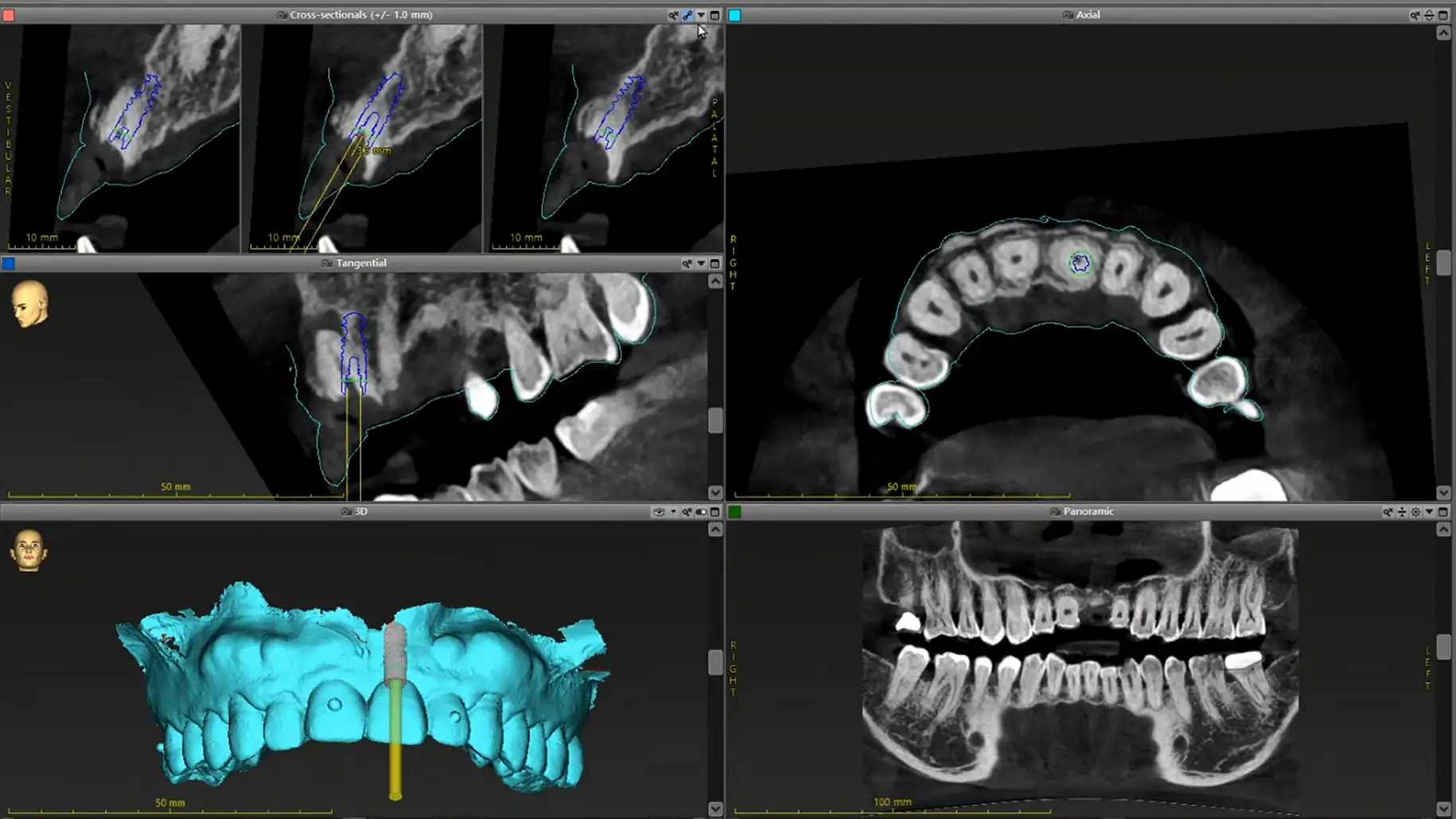
Task: Click the slice-position icon in Axial header
Action: tap(1429, 15)
